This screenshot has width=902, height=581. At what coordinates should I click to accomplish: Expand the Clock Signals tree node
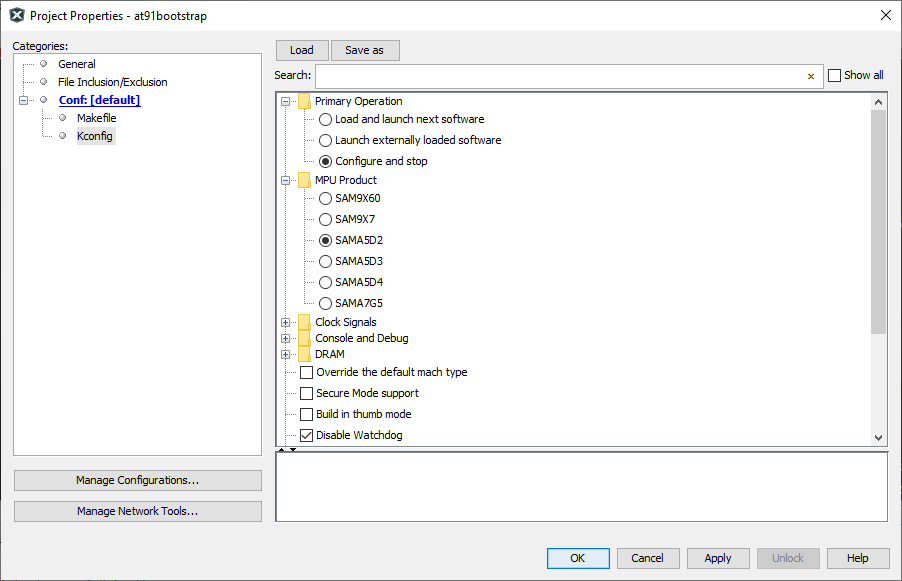286,322
